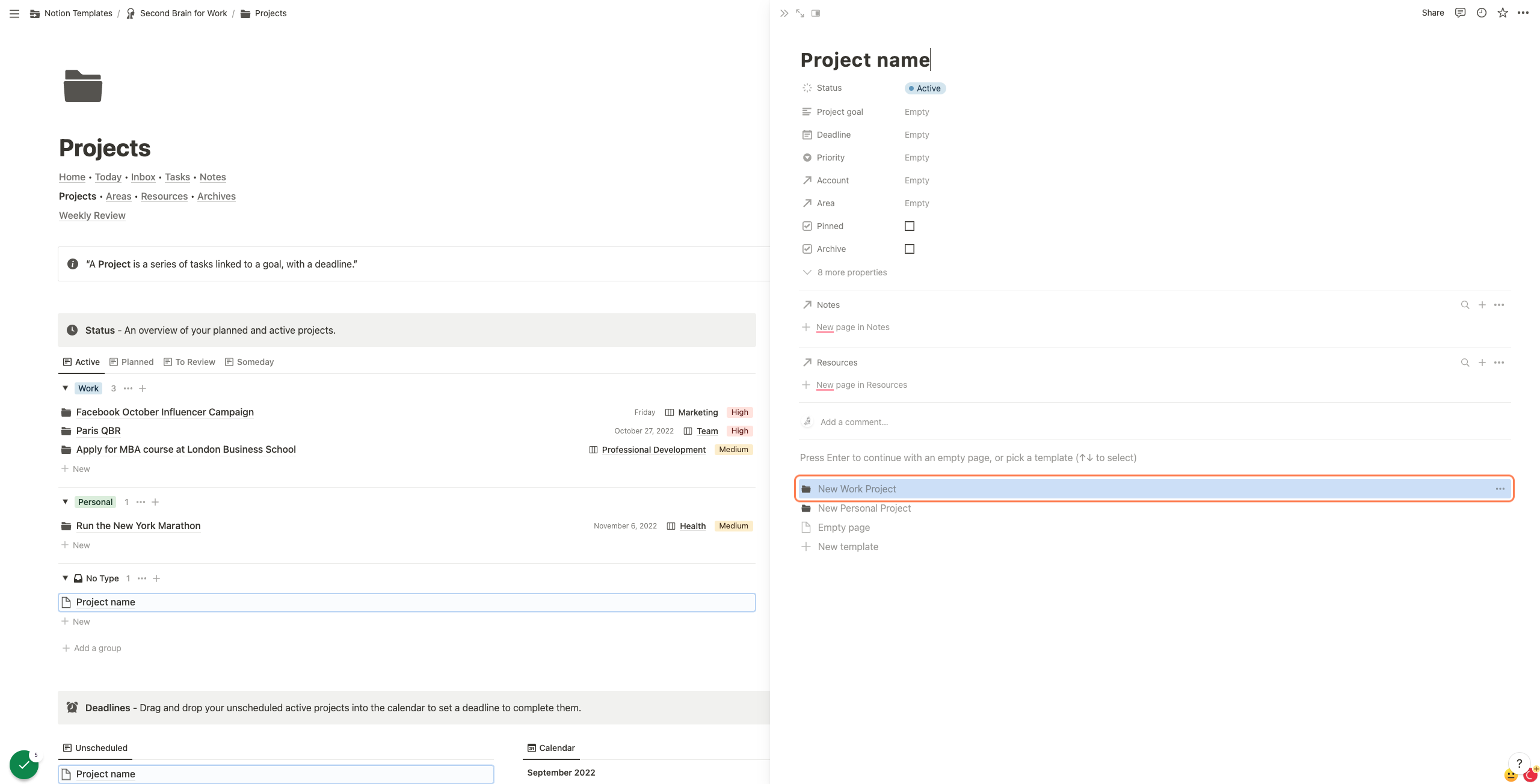Collapse the No Type group
1540x784 pixels.
tap(65, 578)
